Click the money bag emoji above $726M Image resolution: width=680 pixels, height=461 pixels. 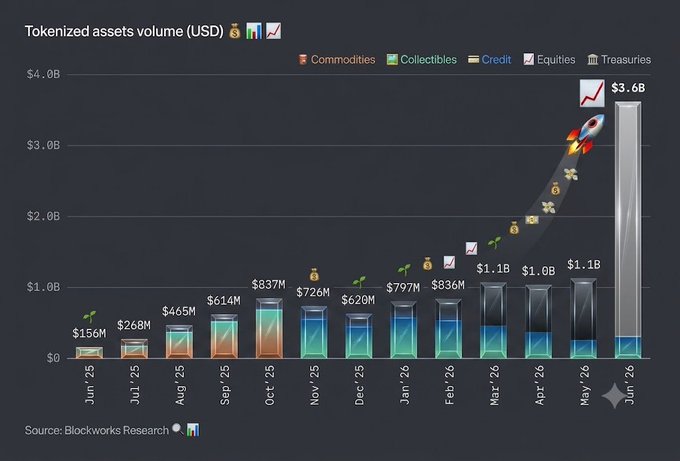pyautogui.click(x=314, y=275)
